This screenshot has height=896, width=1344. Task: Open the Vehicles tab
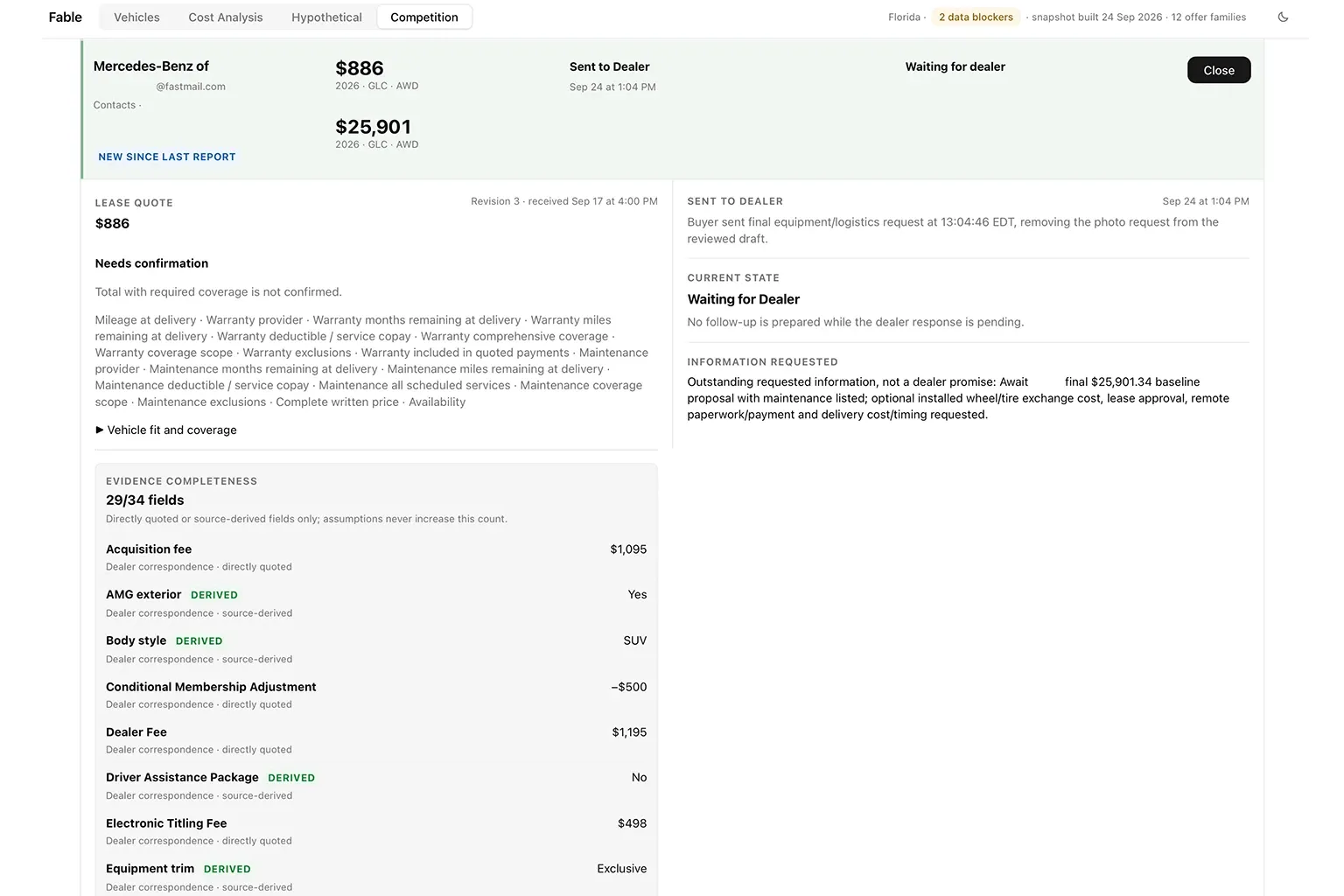coord(136,17)
